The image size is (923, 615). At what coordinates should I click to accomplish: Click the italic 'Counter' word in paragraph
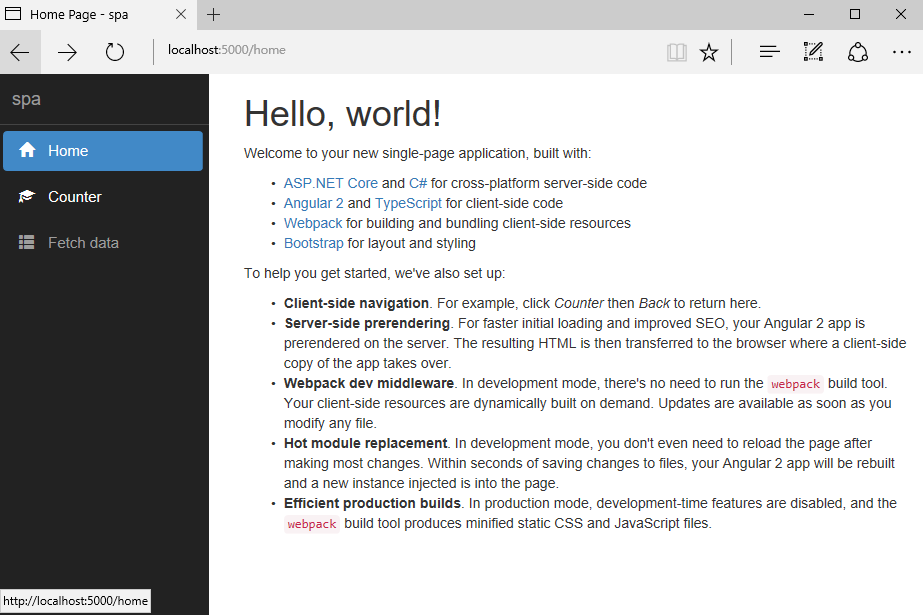click(x=579, y=303)
